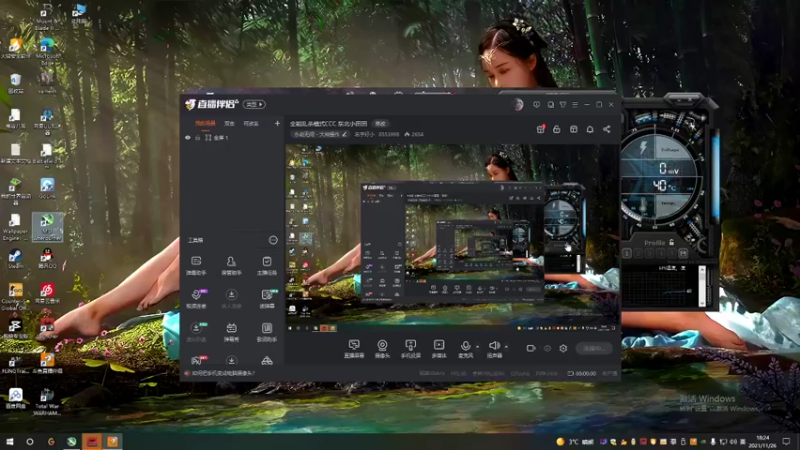Click the MSI Afterburner monitor graph scrollbar
Image resolution: width=800 pixels, height=450 pixels.
702,286
